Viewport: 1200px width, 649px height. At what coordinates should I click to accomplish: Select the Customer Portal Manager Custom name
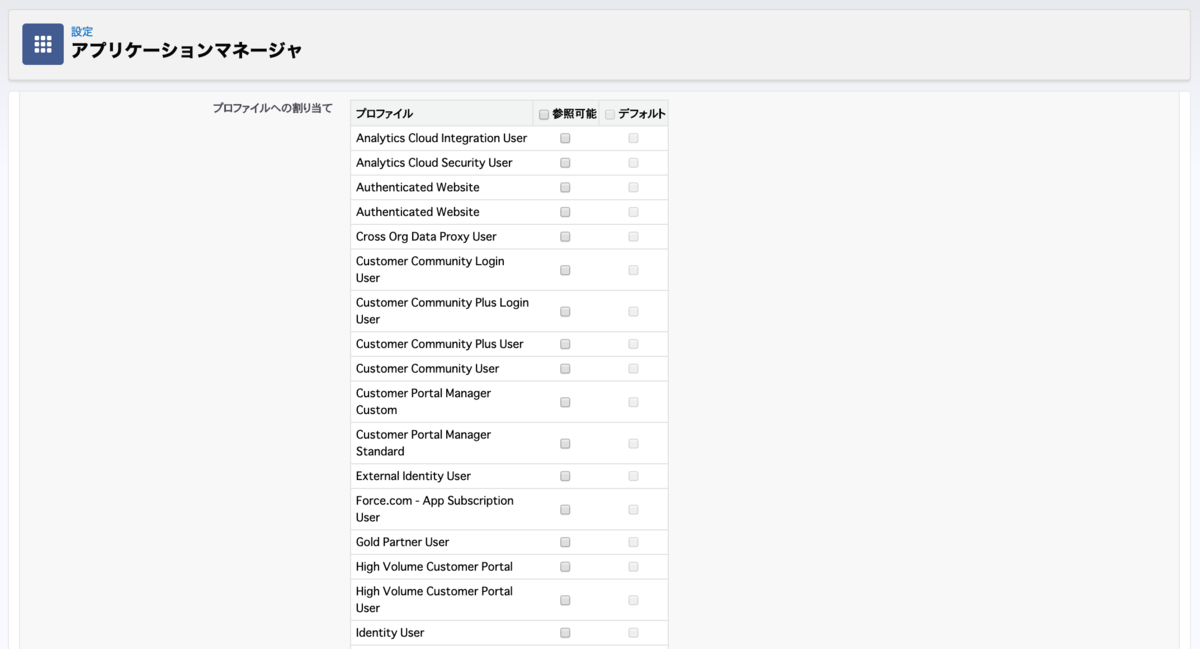[x=423, y=402]
